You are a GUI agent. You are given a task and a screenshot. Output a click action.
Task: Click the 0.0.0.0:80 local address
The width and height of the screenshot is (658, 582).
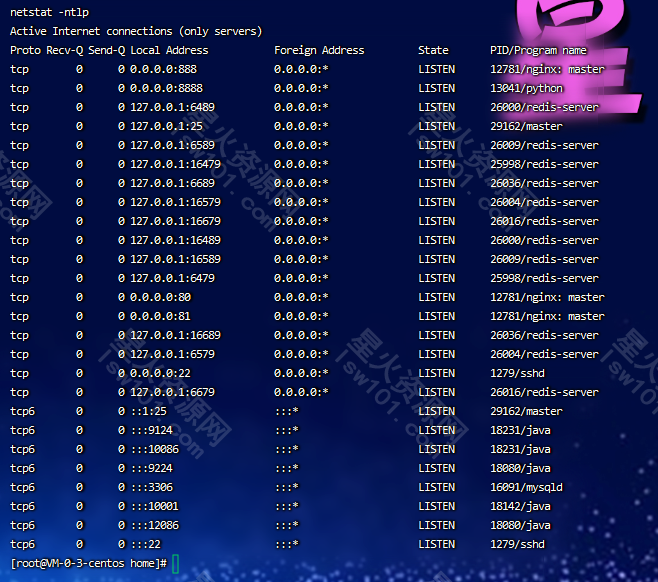pyautogui.click(x=160, y=297)
